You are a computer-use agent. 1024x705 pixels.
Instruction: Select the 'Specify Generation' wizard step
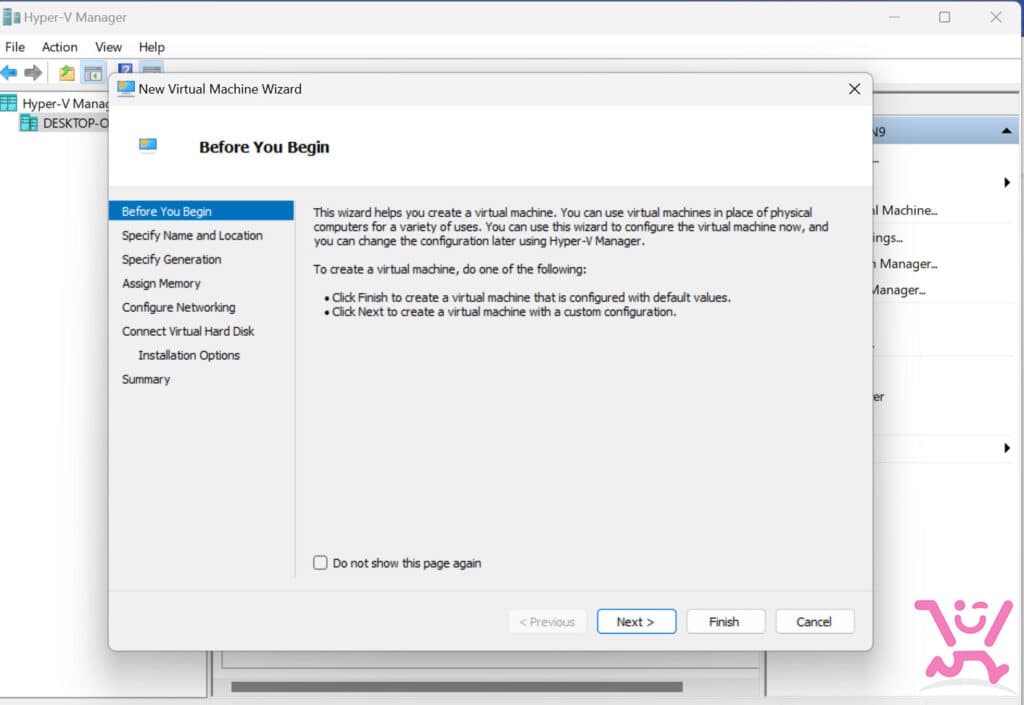point(172,259)
